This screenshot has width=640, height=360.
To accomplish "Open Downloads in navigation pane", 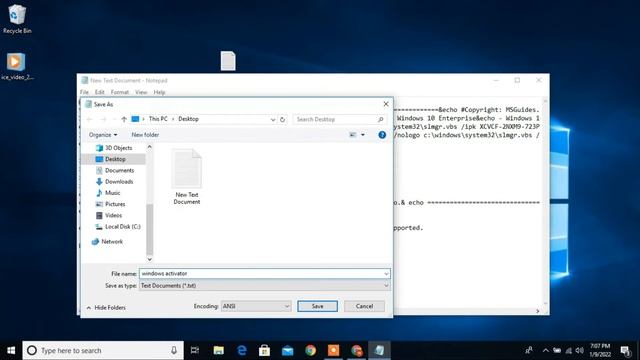I will point(114,182).
